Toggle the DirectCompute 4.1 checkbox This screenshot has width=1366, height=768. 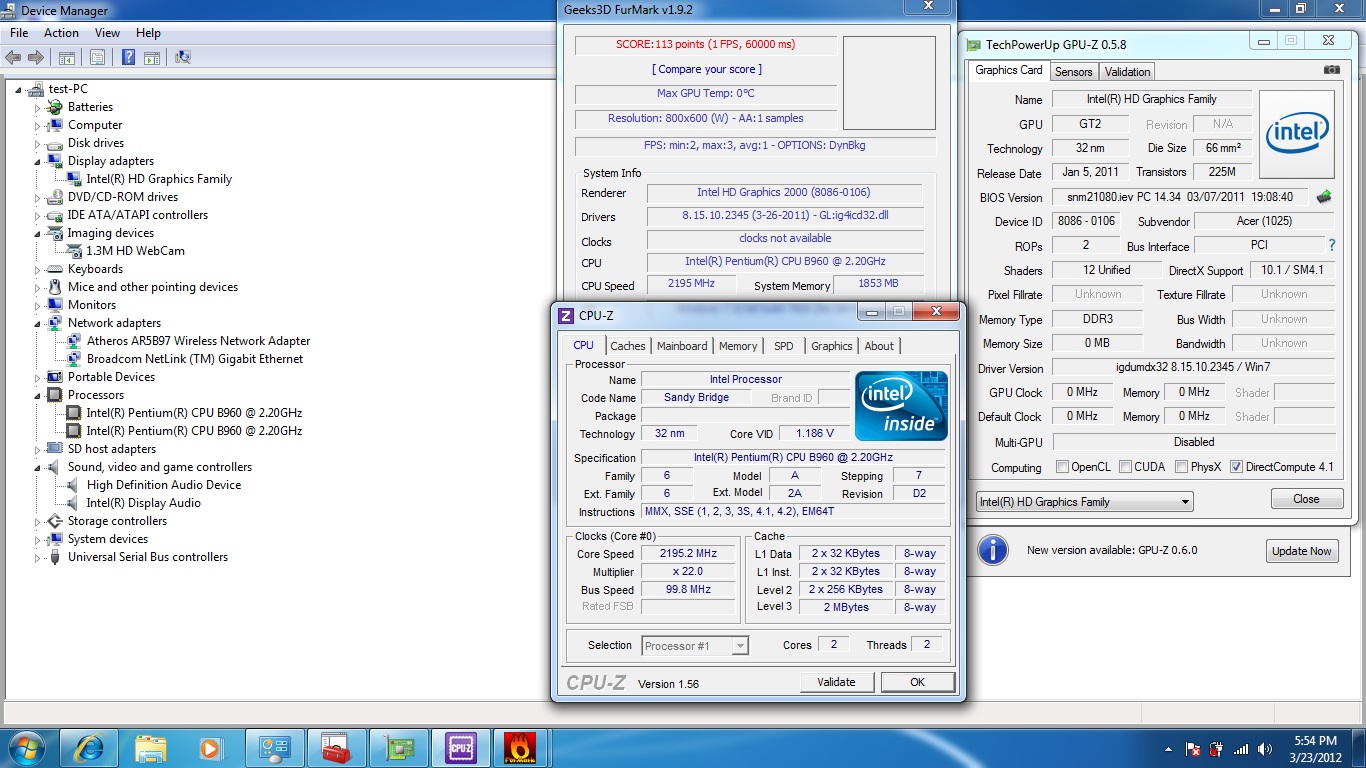(1237, 467)
